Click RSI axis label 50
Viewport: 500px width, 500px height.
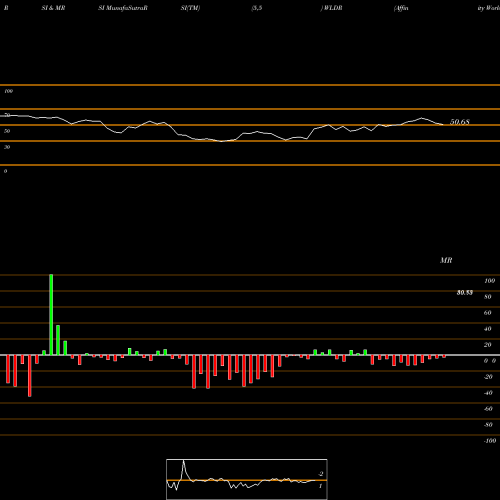(7, 131)
